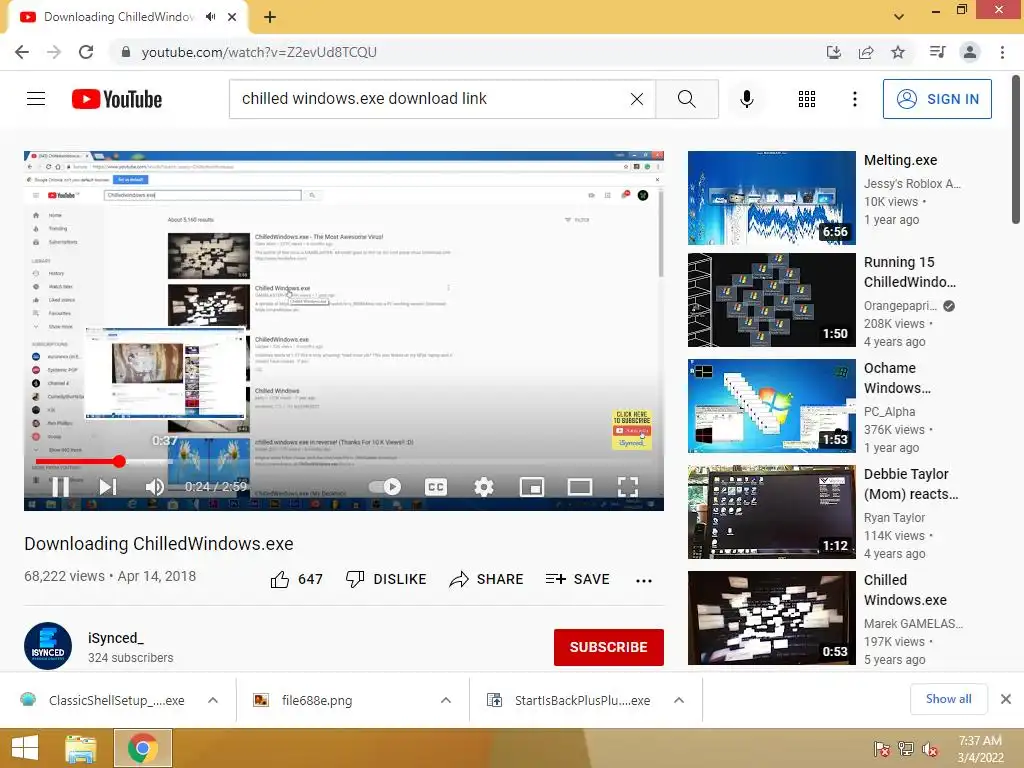
Task: Search by voice with the microphone icon
Action: (746, 99)
